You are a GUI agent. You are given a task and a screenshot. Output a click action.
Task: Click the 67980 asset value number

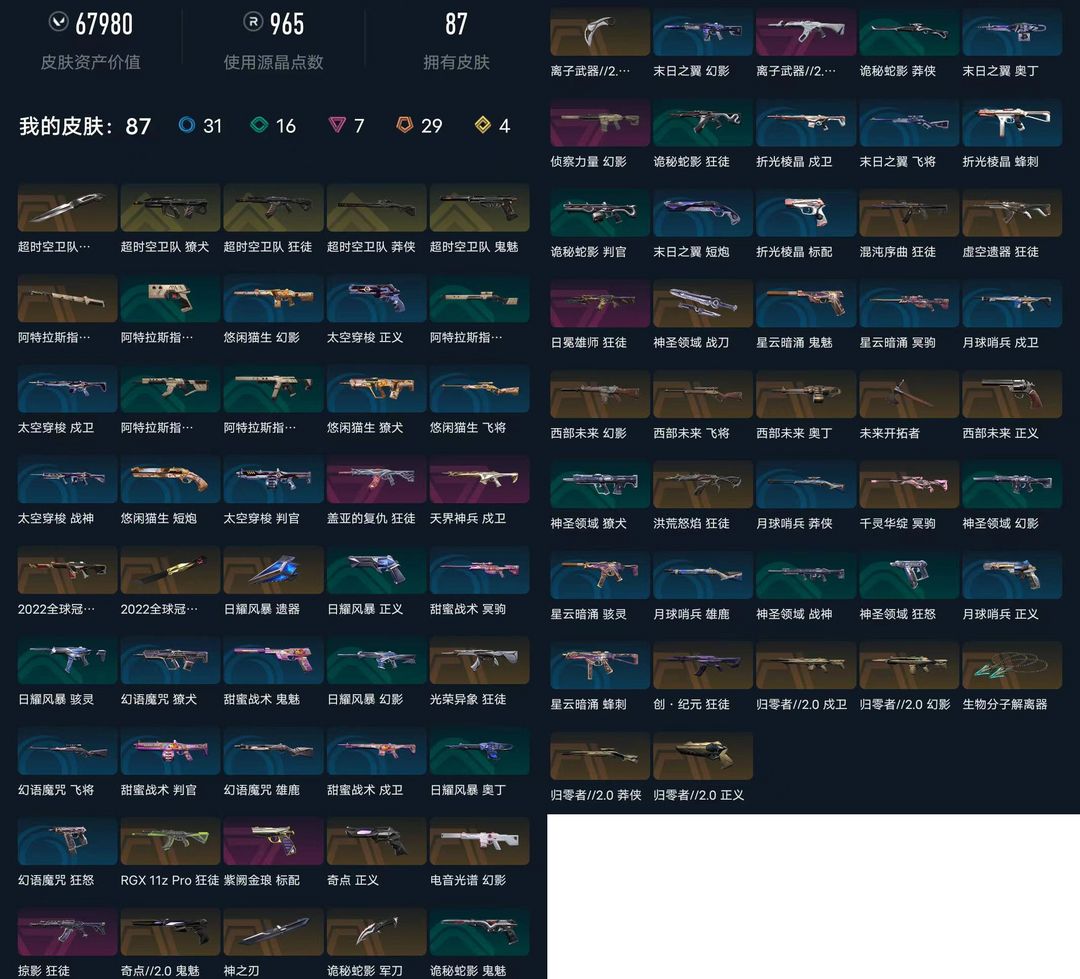(104, 24)
